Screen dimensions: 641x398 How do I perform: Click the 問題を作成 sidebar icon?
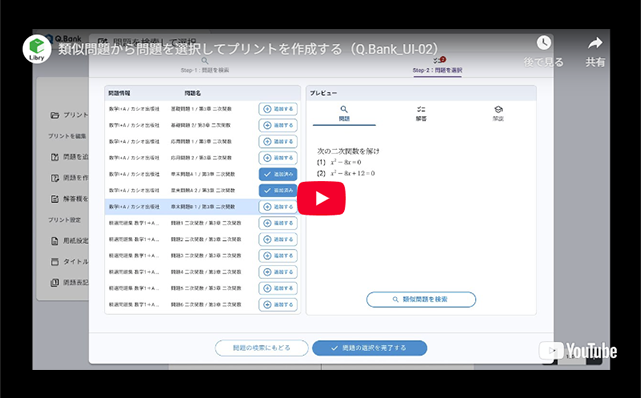point(55,178)
